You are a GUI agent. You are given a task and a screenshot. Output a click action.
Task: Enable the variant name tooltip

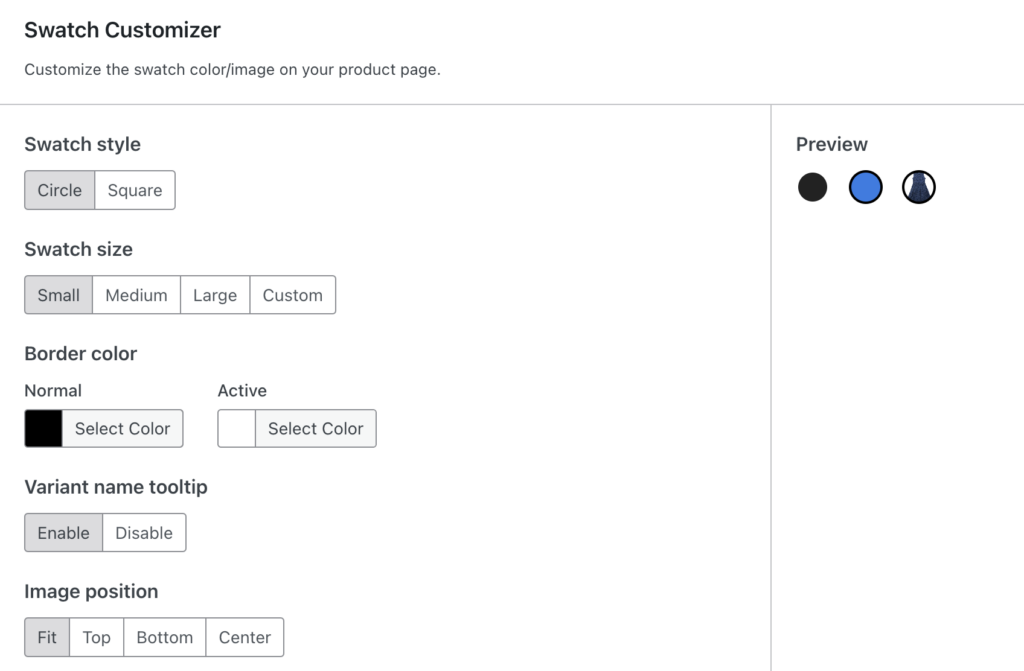click(63, 532)
